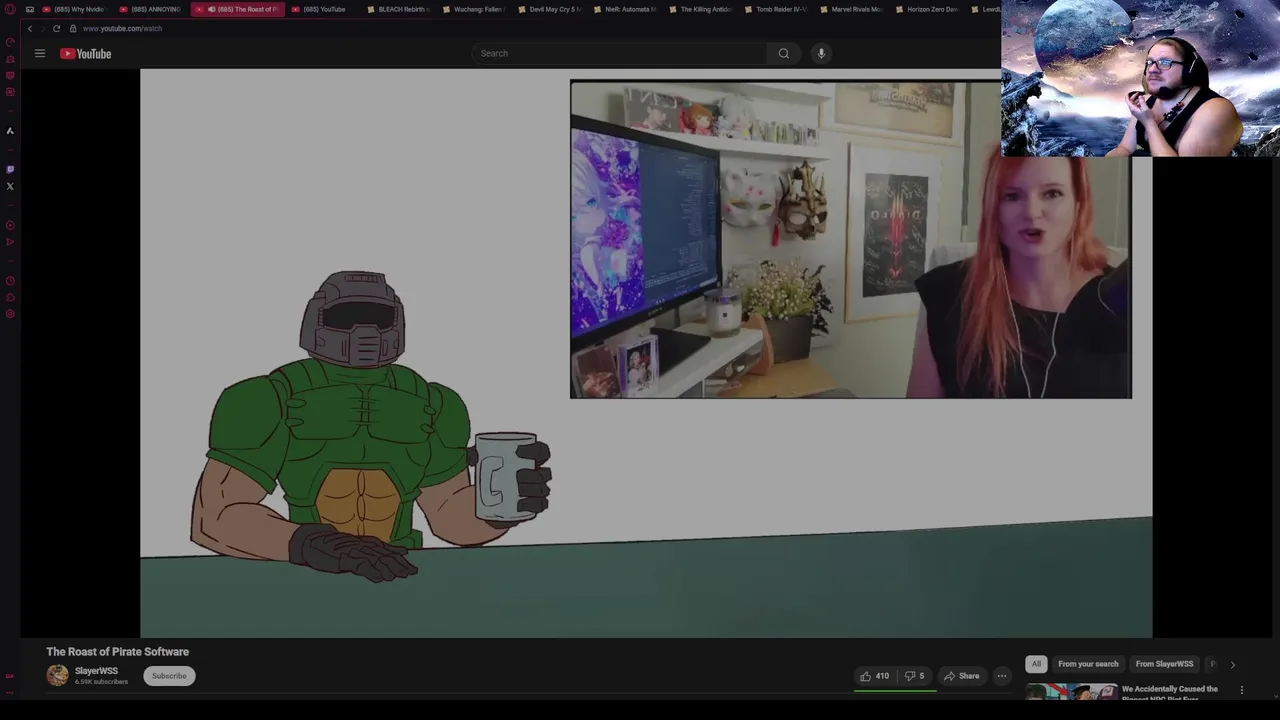Image resolution: width=1280 pixels, height=720 pixels.
Task: Open We Accidentally Caused video thumbnail
Action: tap(1071, 692)
